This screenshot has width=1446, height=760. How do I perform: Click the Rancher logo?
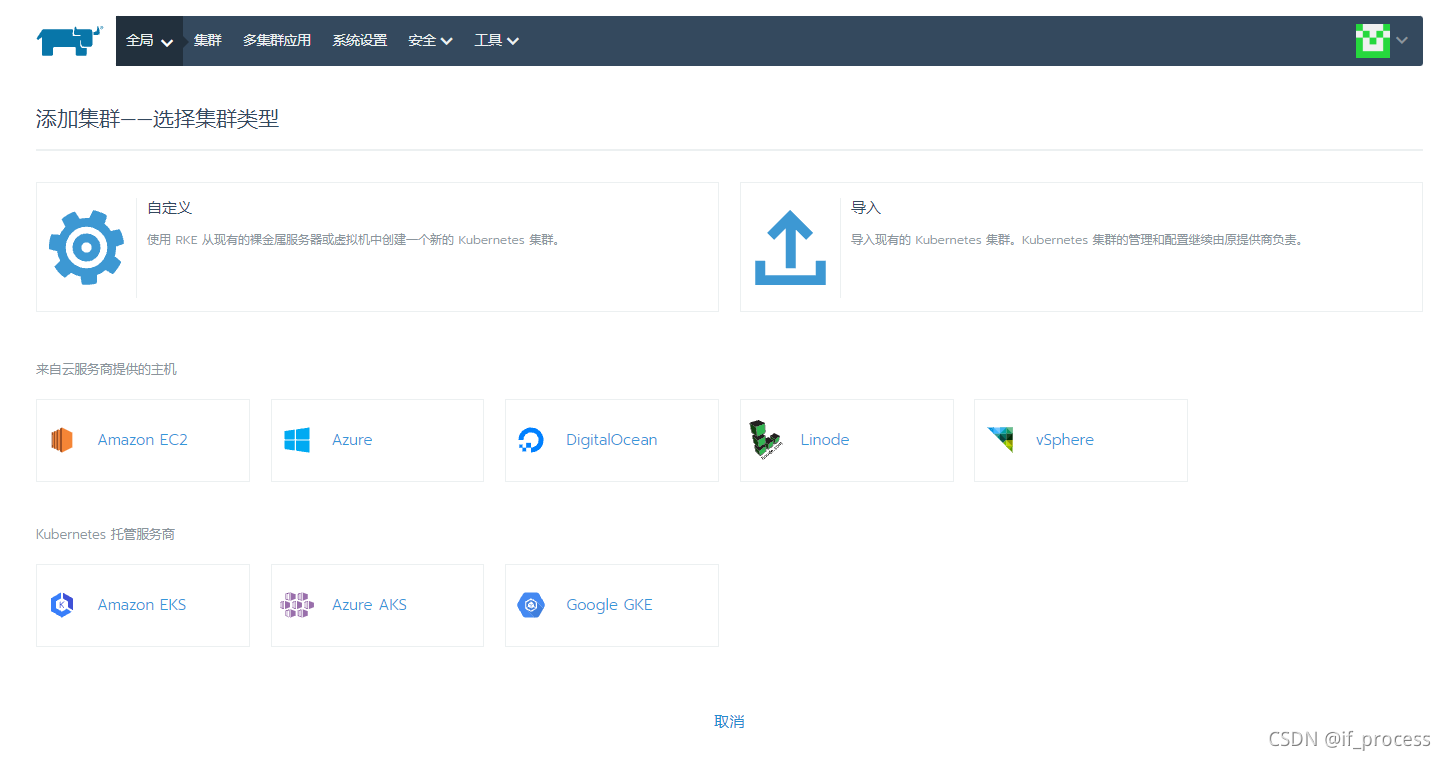point(70,41)
